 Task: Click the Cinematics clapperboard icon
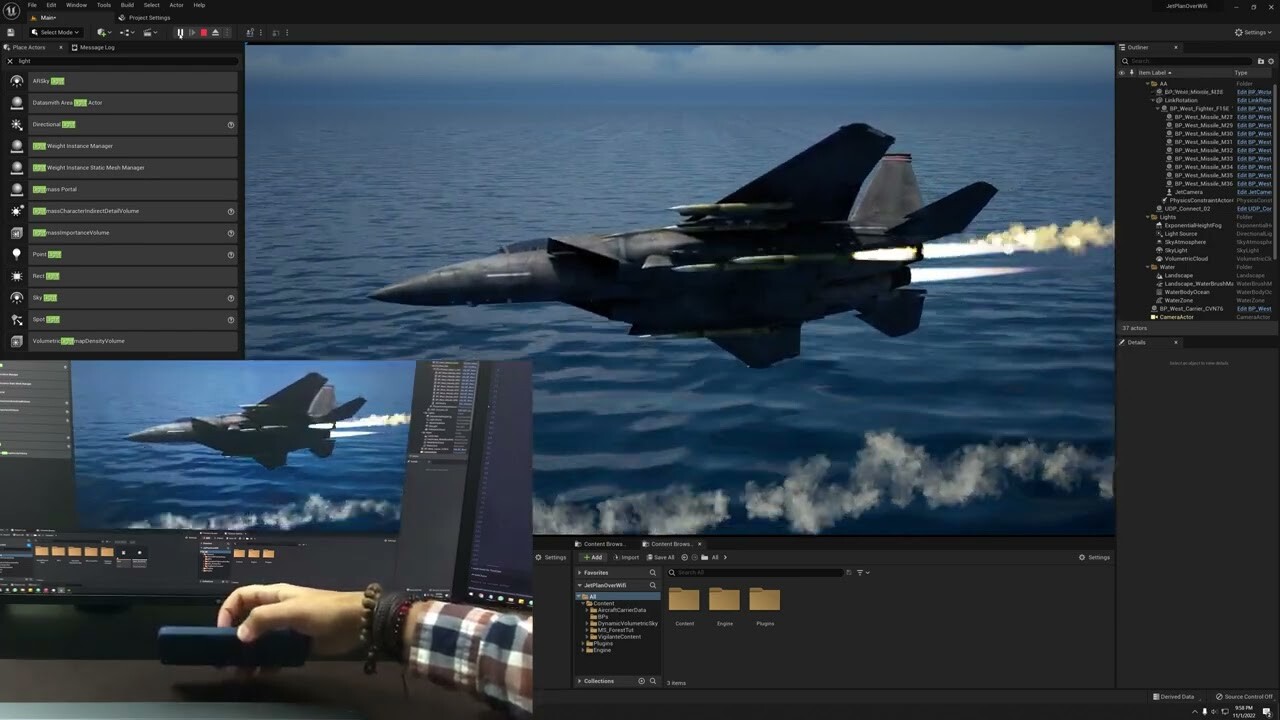(150, 32)
